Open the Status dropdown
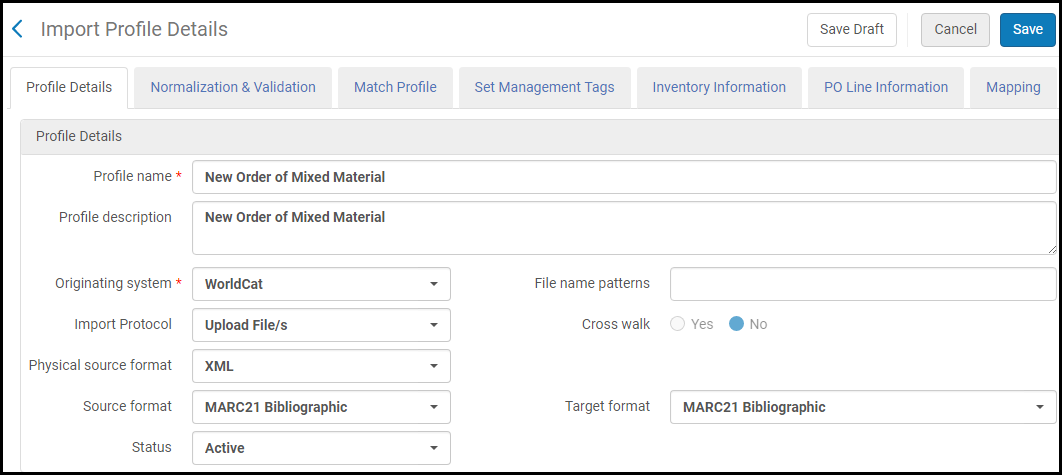 click(321, 448)
